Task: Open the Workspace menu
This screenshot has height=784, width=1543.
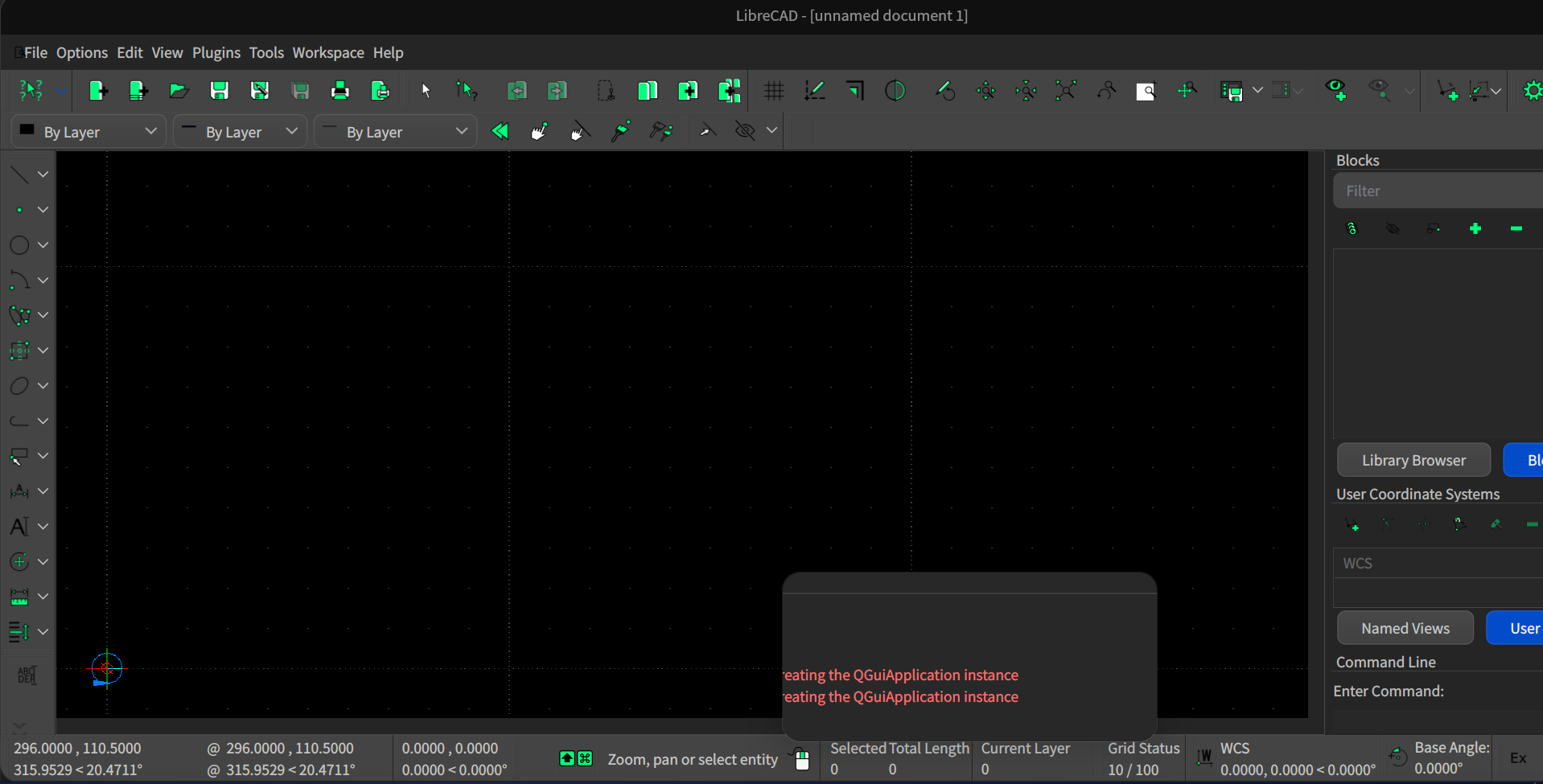Action: coord(328,52)
